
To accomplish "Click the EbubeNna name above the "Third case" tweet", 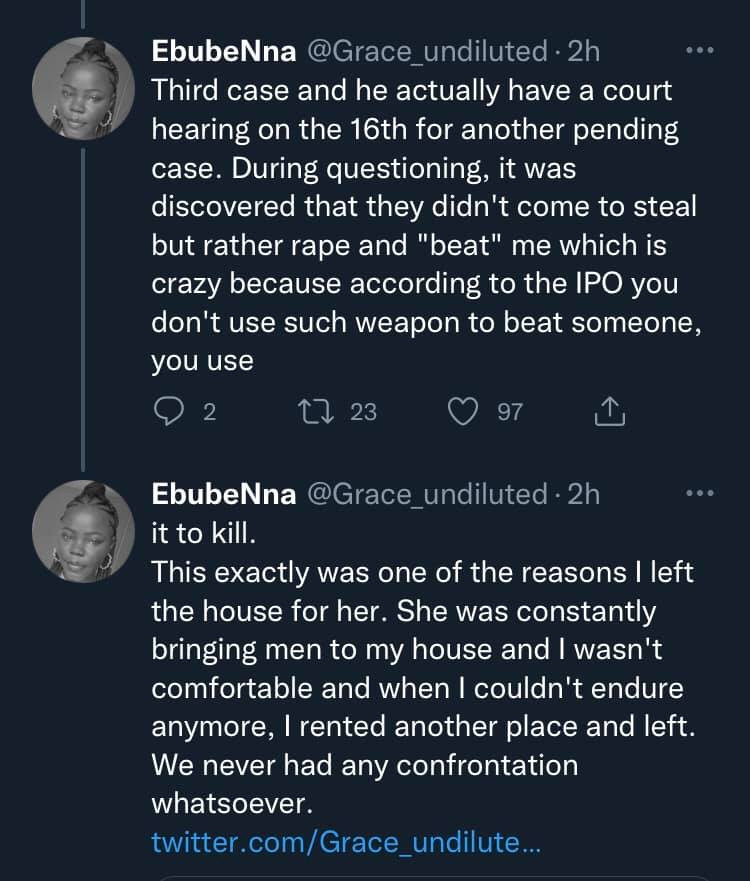I will pos(223,49).
